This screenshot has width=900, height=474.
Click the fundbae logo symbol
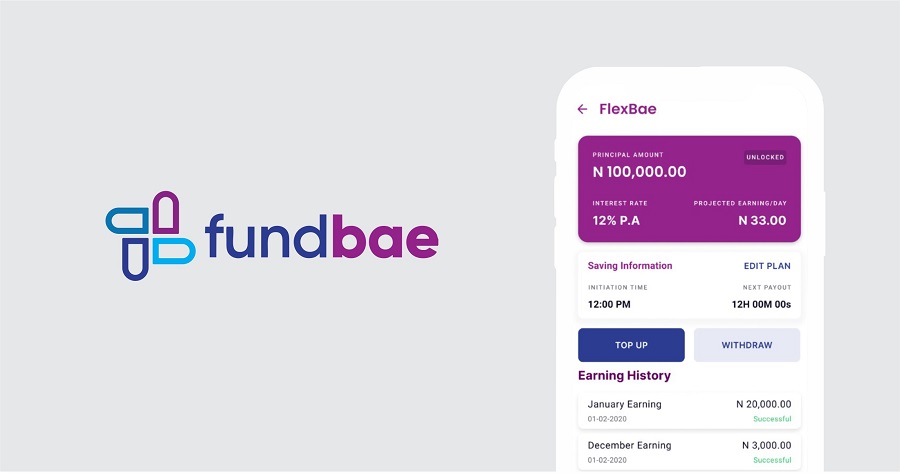click(x=150, y=236)
